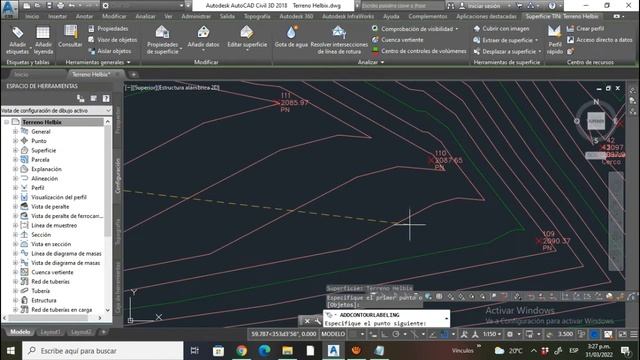640x360 pixels.
Task: Click the Añadir leyenda icon
Action: point(43,33)
